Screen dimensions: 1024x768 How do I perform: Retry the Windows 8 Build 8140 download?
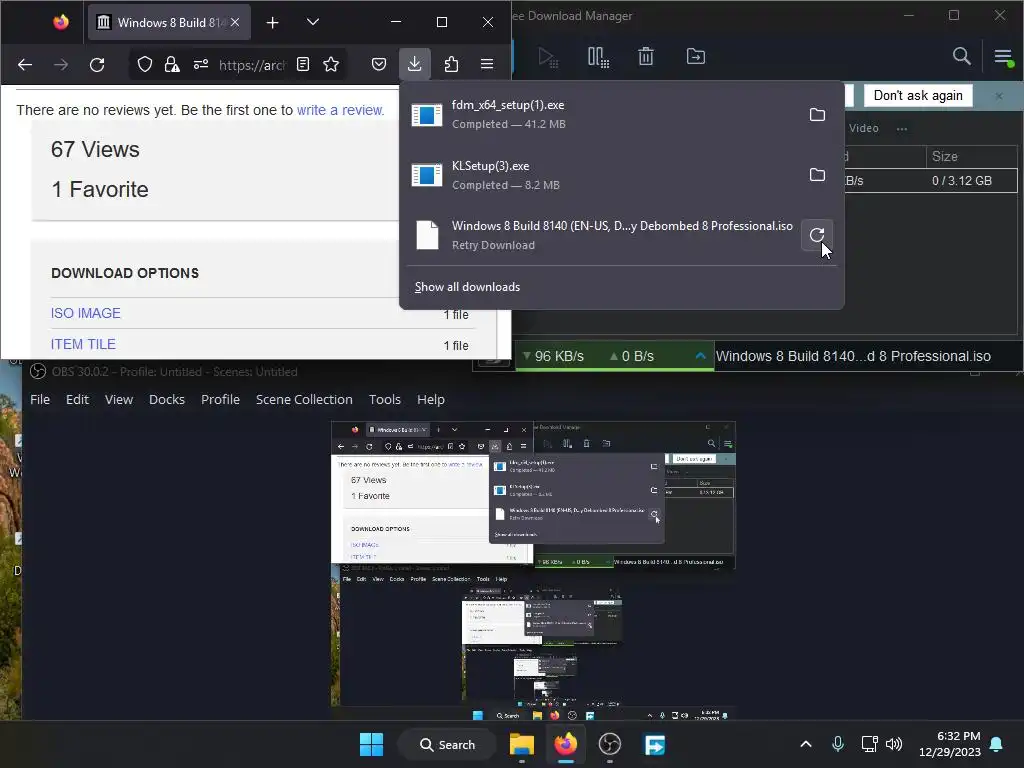pos(817,235)
